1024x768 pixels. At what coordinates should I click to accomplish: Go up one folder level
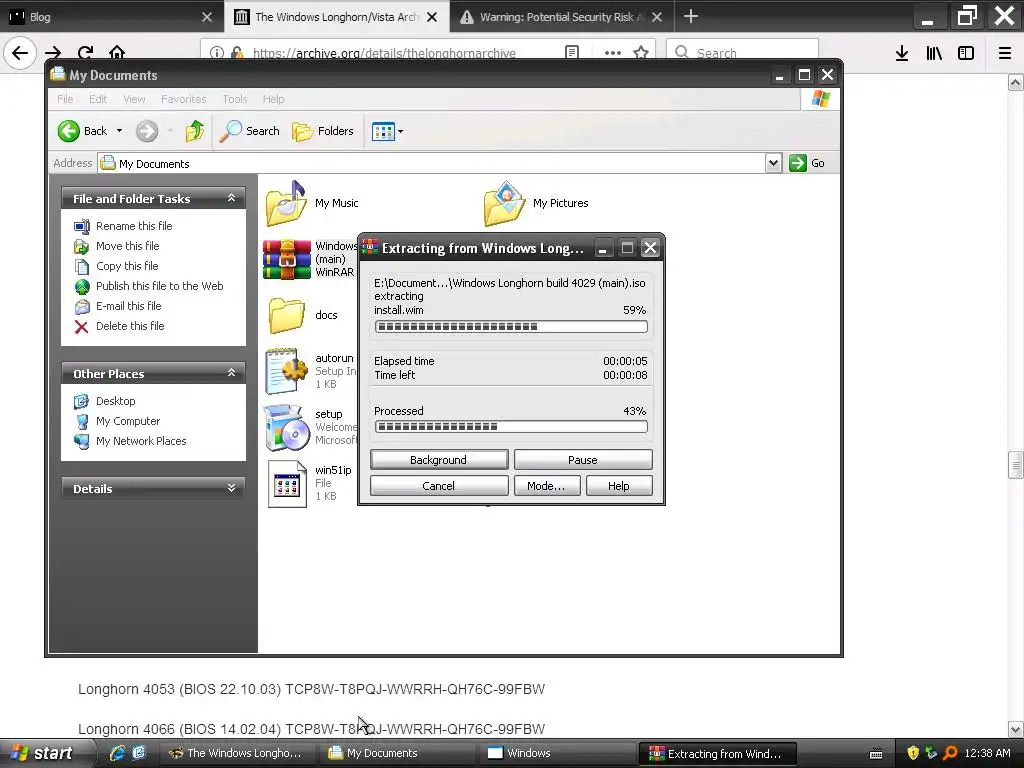(194, 131)
